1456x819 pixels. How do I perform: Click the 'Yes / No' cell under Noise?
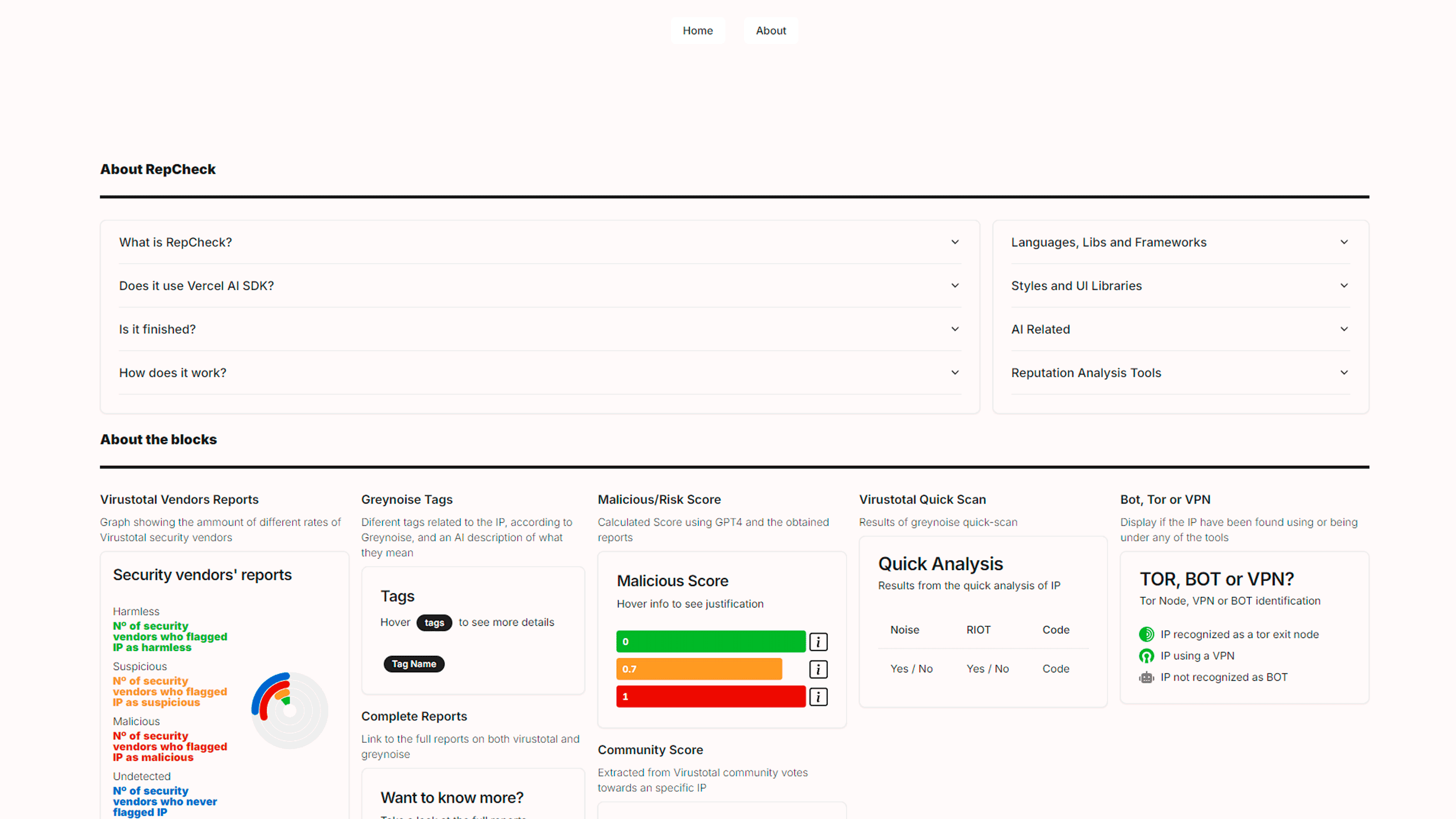[x=911, y=669]
